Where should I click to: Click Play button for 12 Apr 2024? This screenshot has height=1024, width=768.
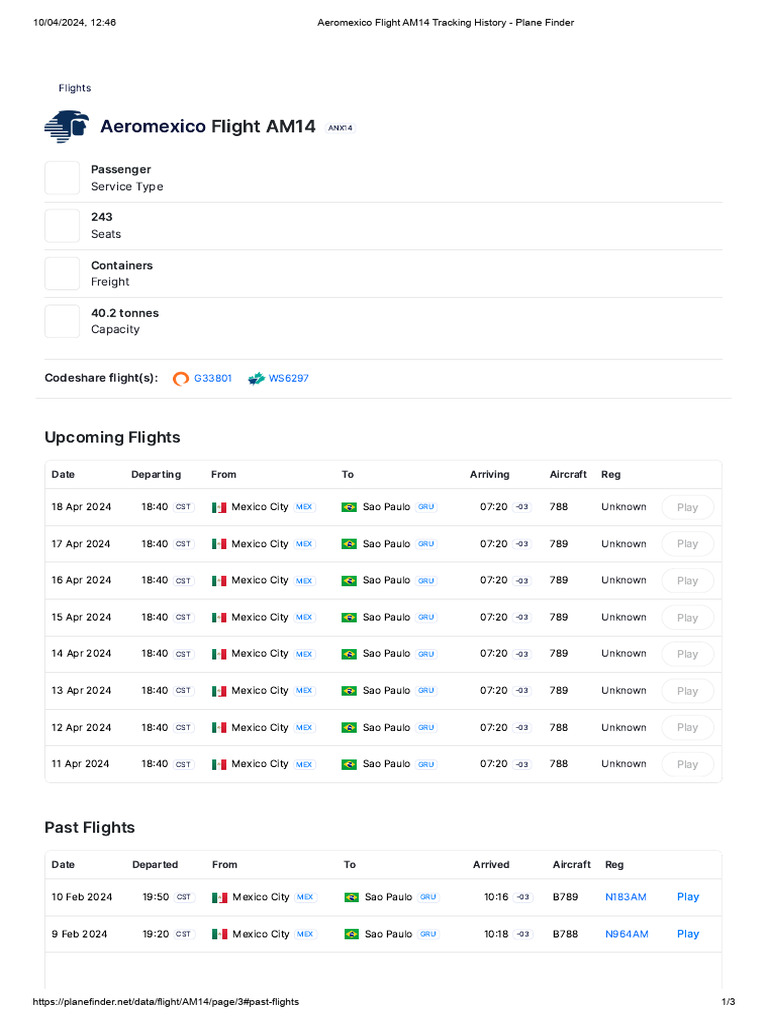tap(688, 728)
